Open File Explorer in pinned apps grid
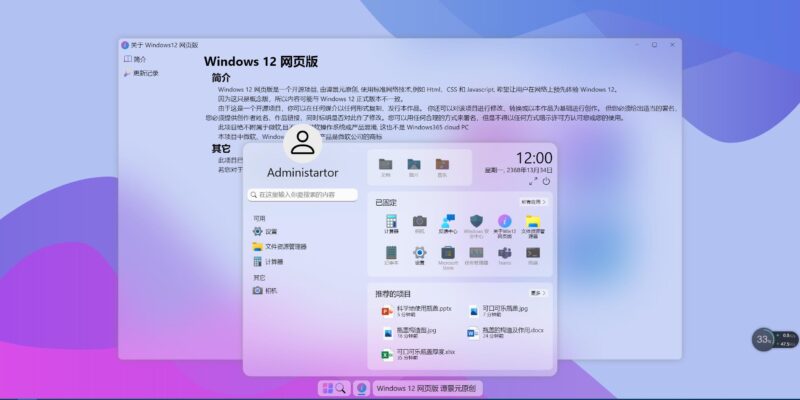Screen dimensions: 800x400 [x=533, y=226]
